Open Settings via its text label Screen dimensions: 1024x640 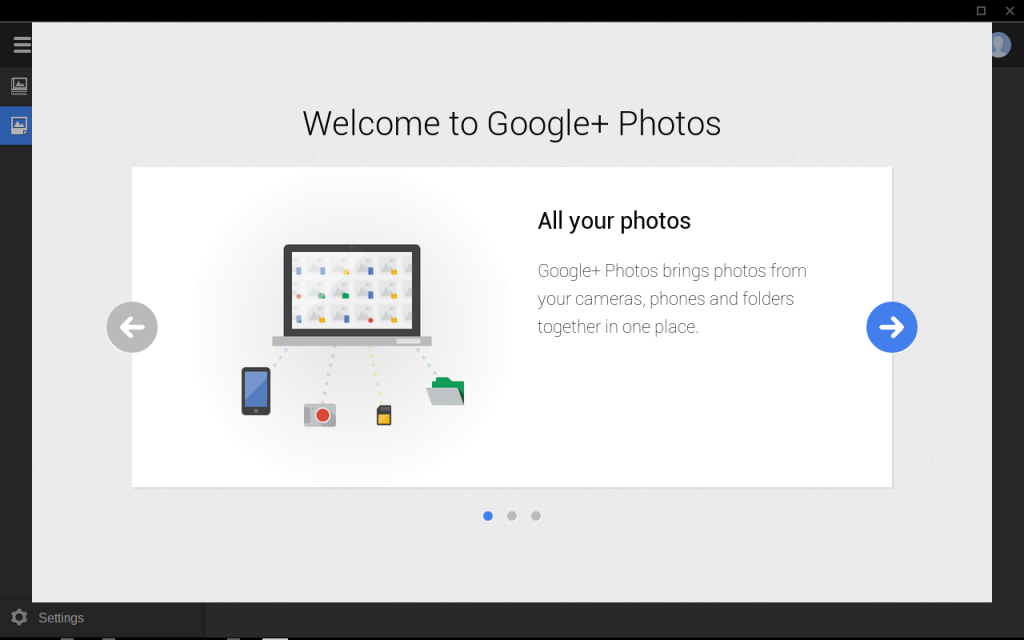(x=61, y=618)
